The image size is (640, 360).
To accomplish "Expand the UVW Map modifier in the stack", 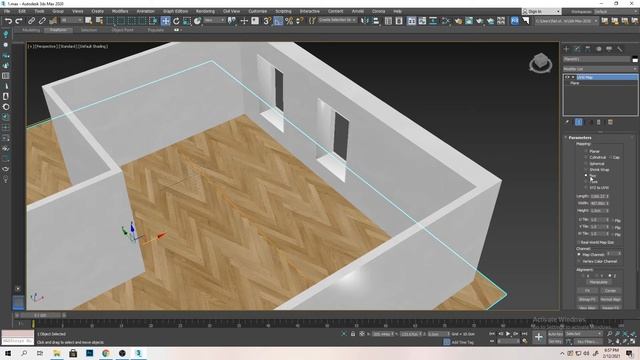I will 573,77.
